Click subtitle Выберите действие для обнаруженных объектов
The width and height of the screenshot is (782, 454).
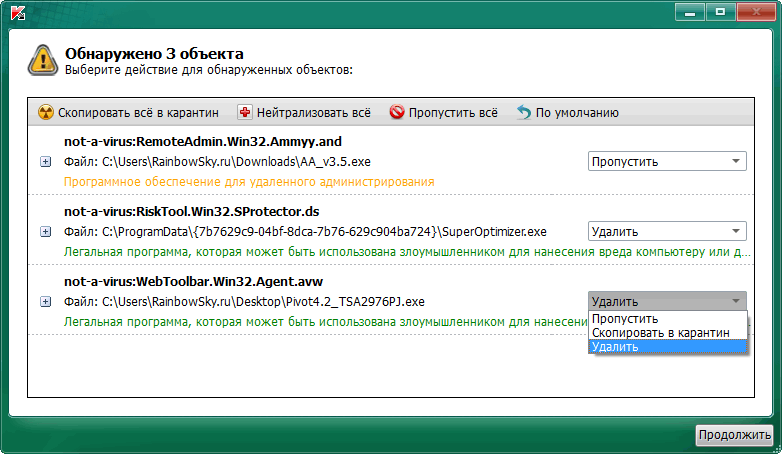coord(208,70)
